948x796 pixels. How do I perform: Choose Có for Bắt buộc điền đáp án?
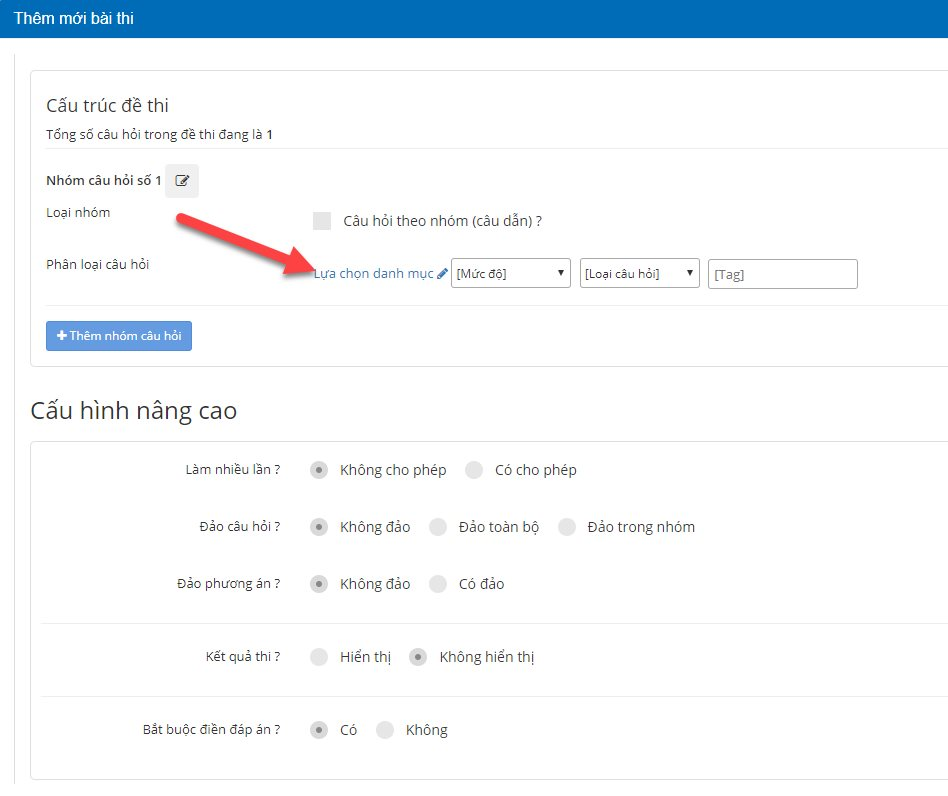pyautogui.click(x=319, y=730)
